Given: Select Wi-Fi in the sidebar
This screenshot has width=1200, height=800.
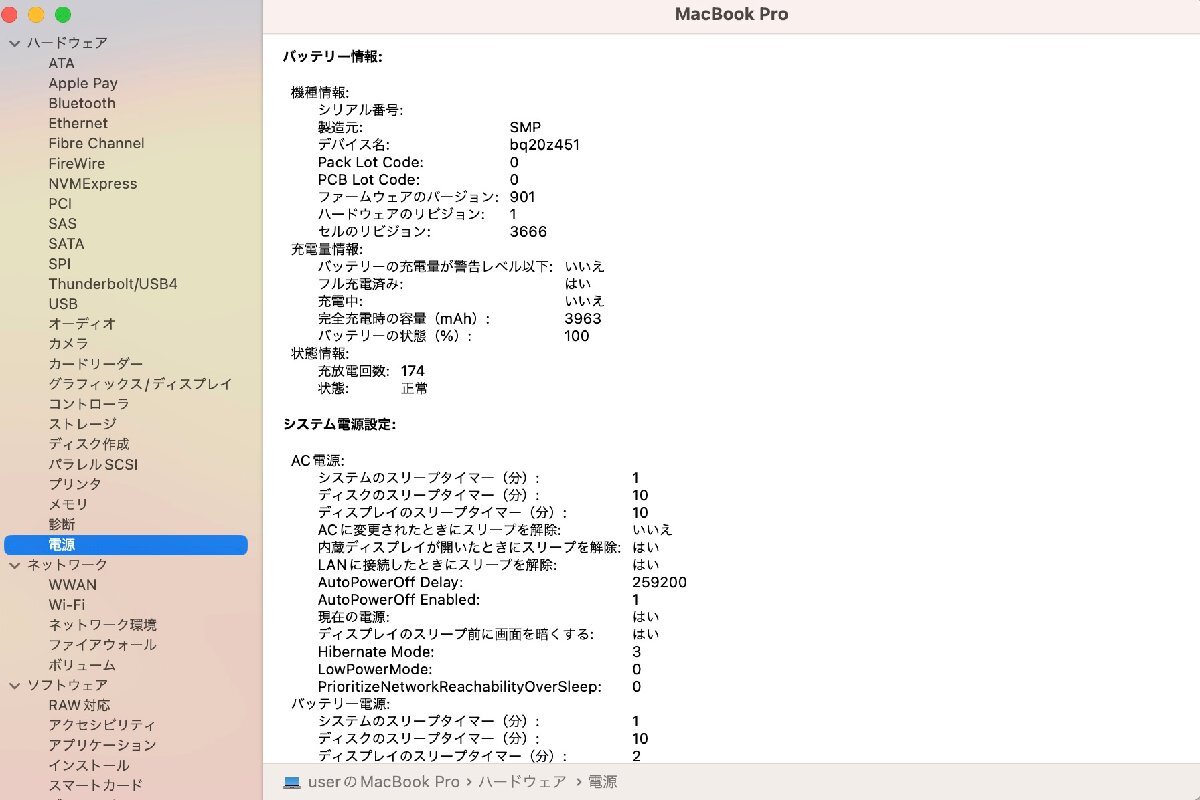Looking at the screenshot, I should click(66, 605).
